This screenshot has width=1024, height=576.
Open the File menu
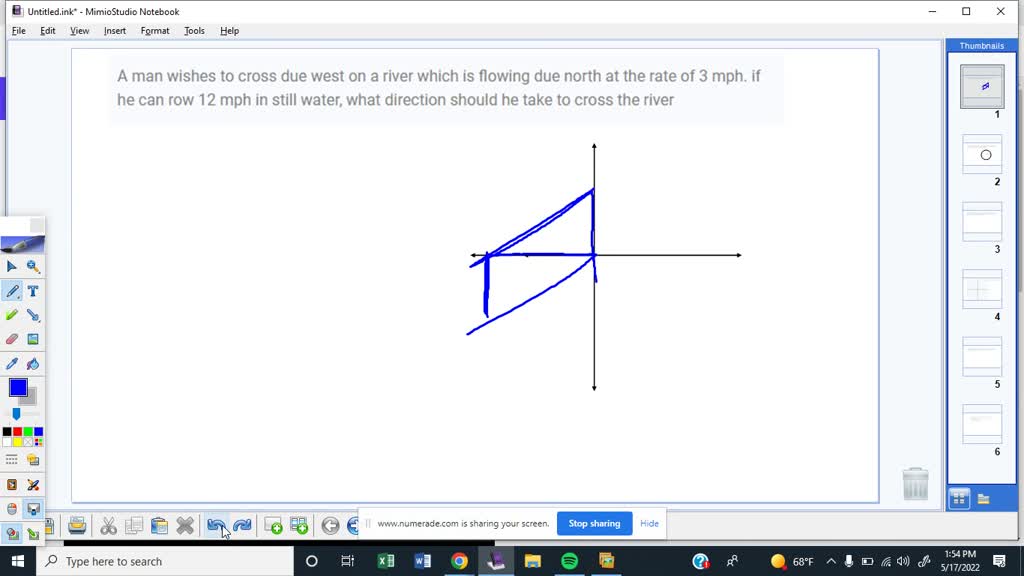pyautogui.click(x=18, y=31)
